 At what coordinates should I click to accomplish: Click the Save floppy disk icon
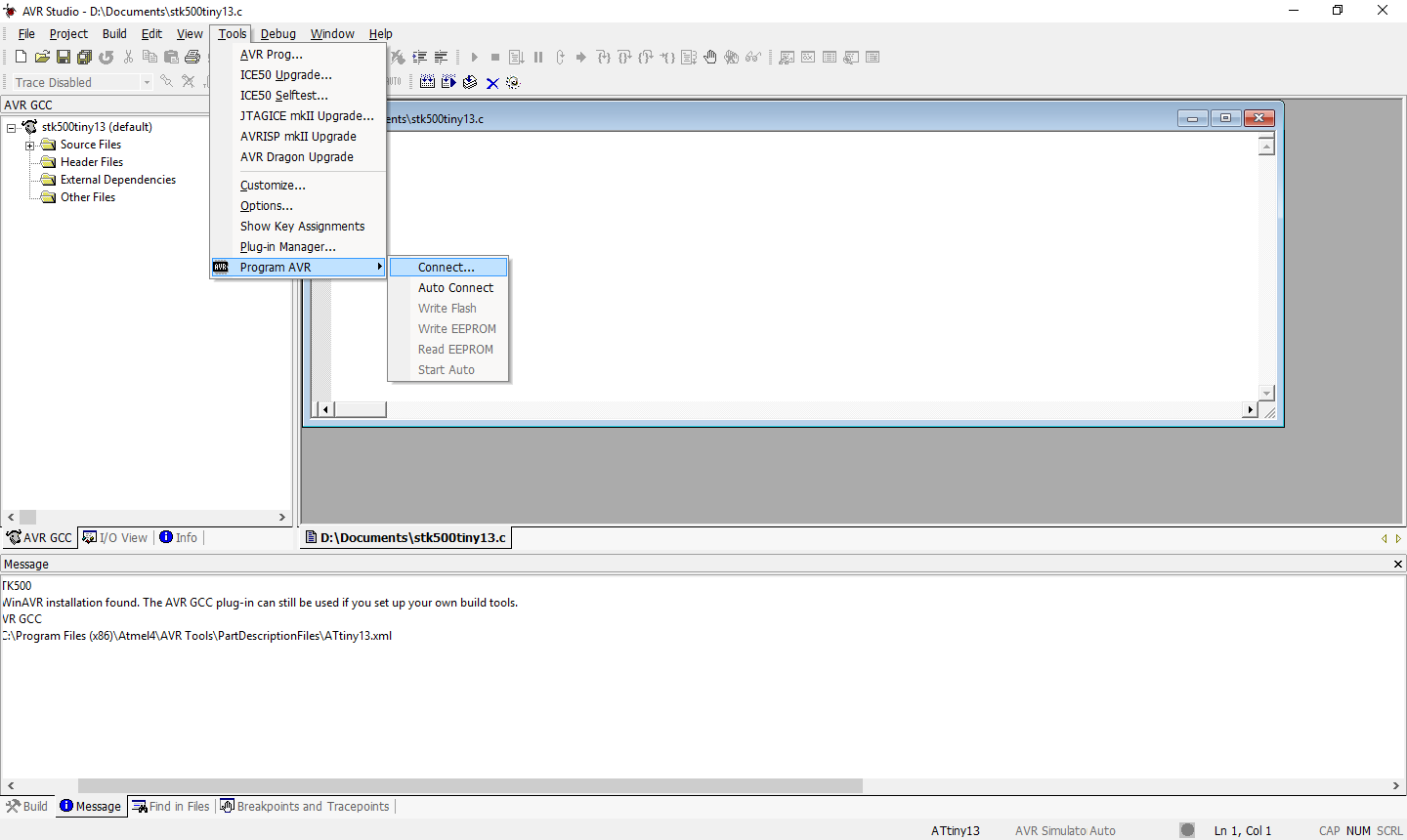[x=64, y=58]
